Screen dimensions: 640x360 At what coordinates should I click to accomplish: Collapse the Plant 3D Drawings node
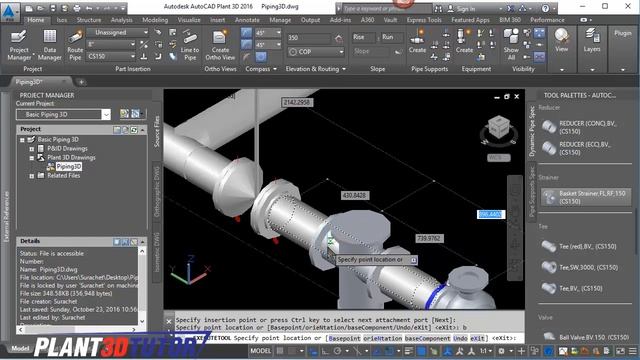(32, 158)
